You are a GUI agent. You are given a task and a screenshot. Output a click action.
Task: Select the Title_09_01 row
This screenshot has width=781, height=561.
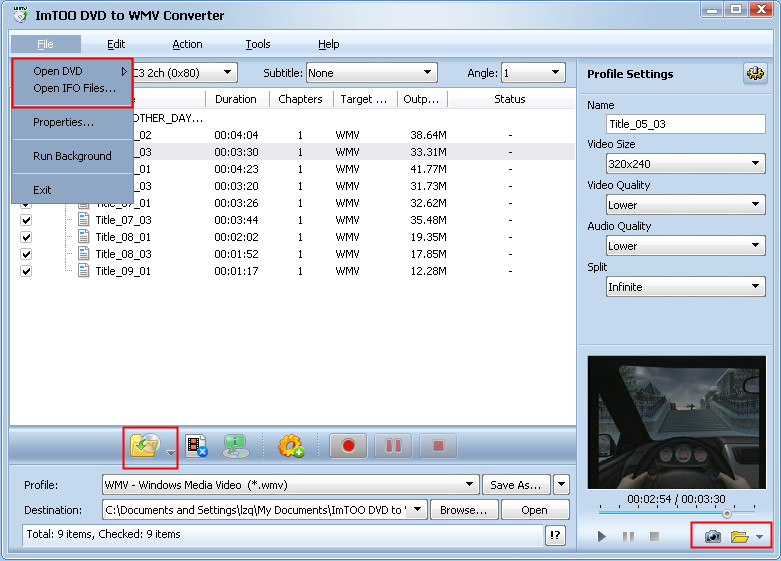(x=292, y=271)
